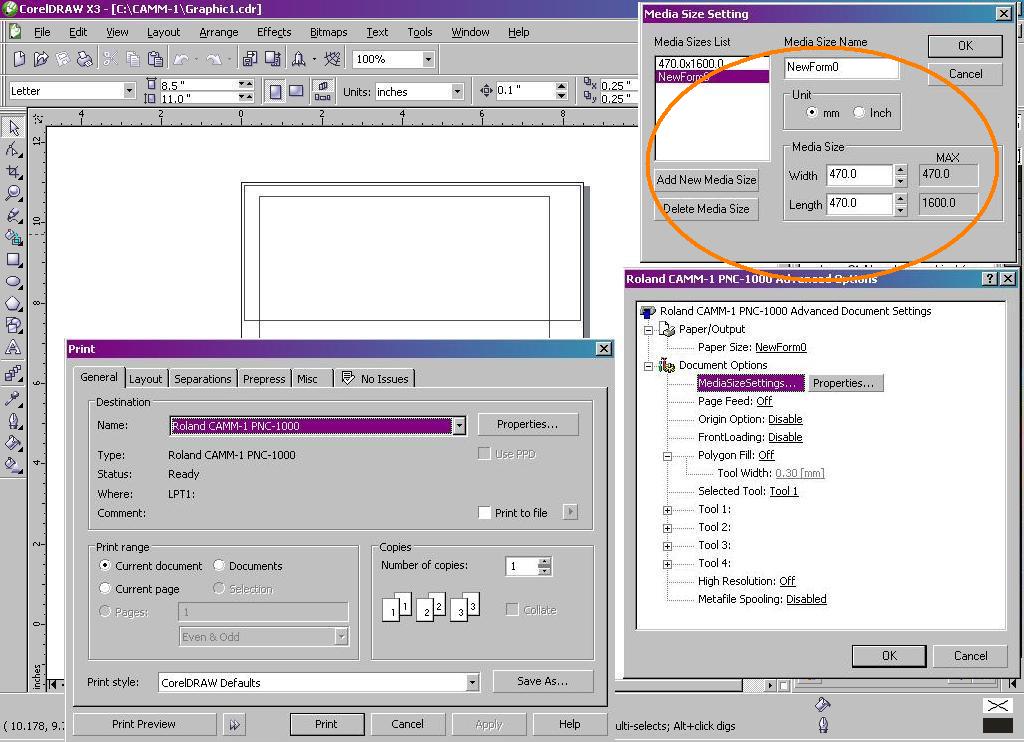Select the Ellipse tool

tap(13, 282)
